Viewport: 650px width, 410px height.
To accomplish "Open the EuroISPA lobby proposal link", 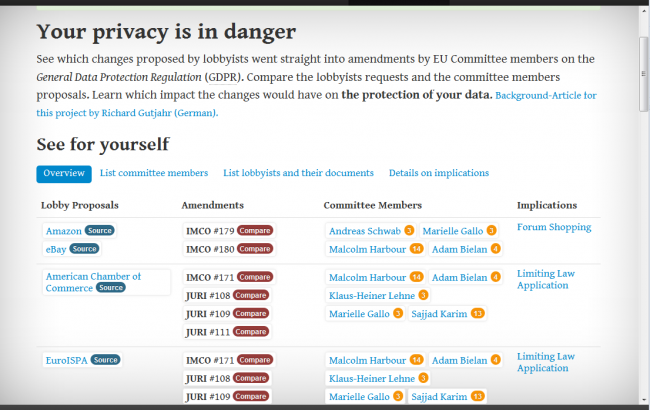I will coord(67,360).
